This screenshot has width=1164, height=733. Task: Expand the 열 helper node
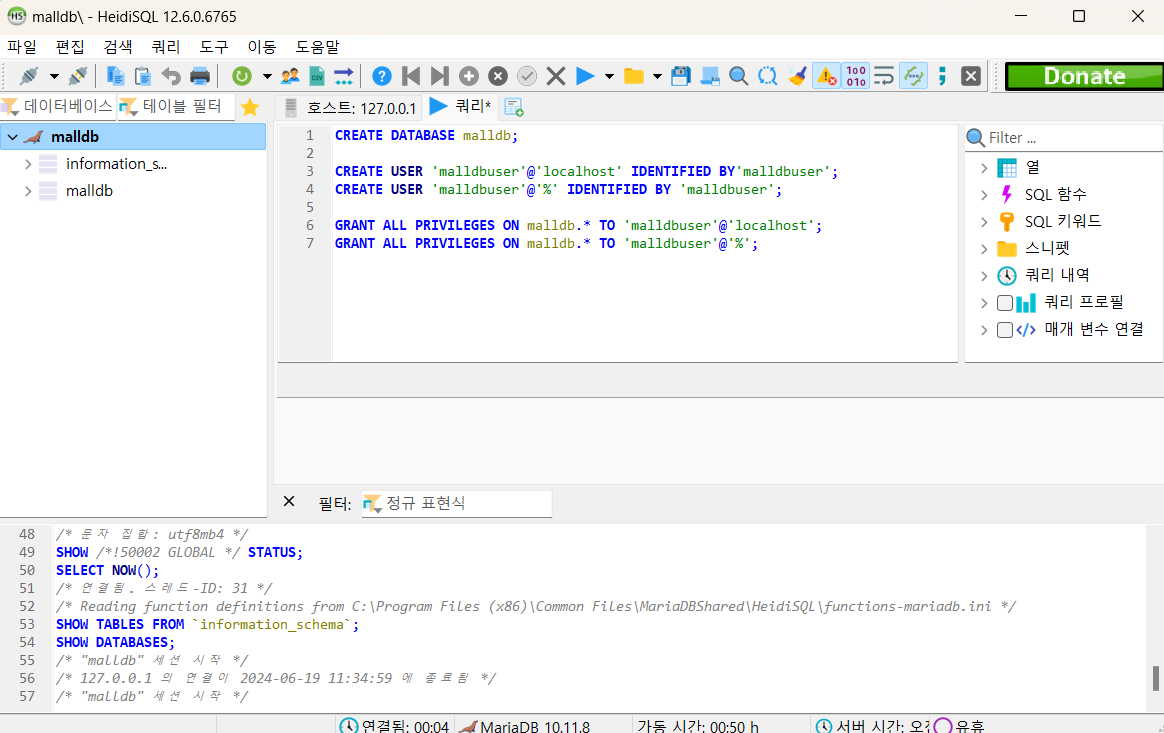click(984, 168)
